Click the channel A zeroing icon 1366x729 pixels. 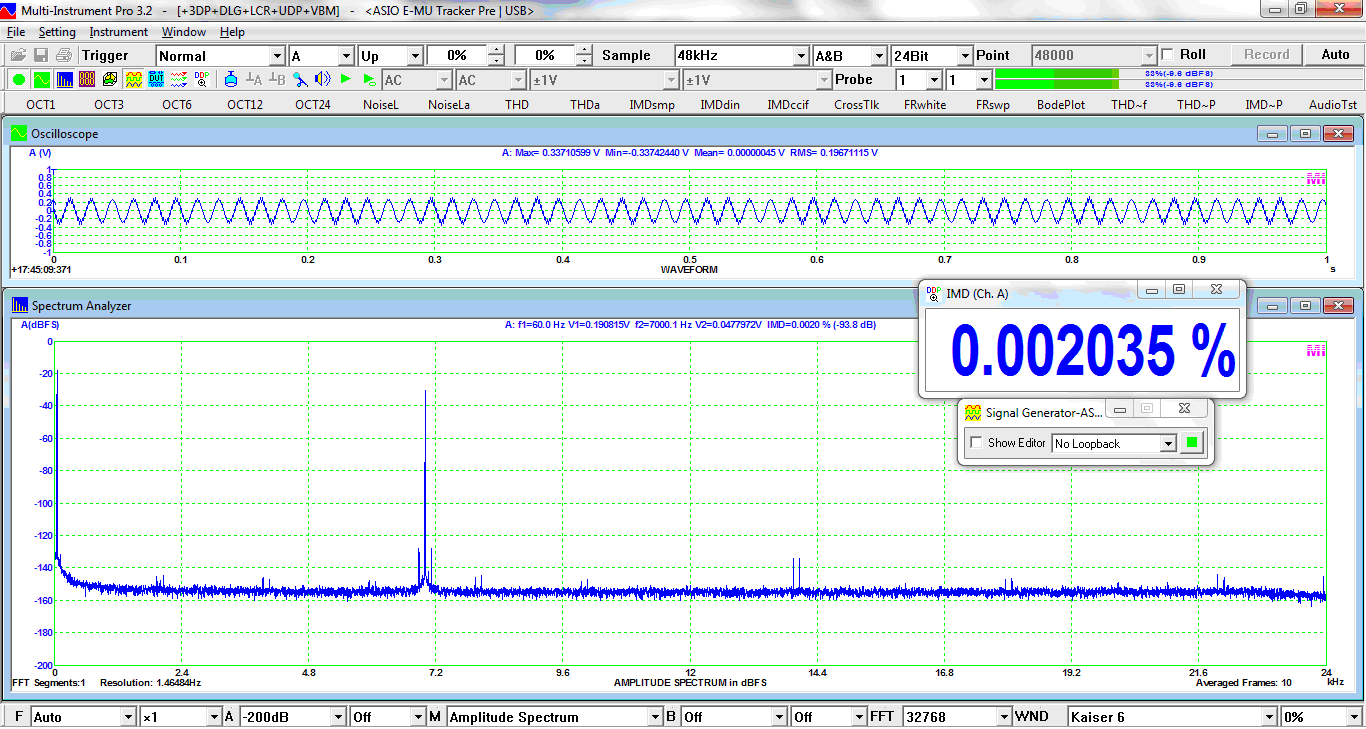pyautogui.click(x=254, y=79)
